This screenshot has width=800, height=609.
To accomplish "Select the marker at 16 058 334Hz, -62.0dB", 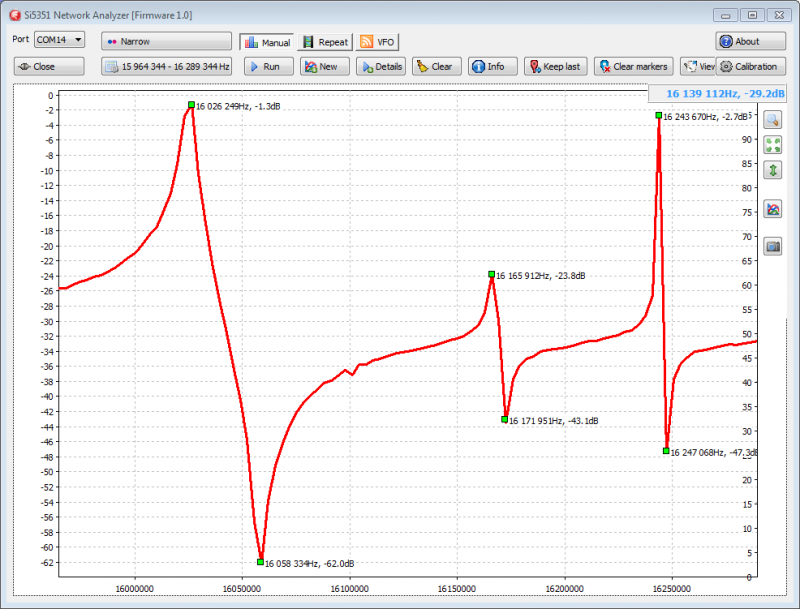I will click(x=260, y=562).
